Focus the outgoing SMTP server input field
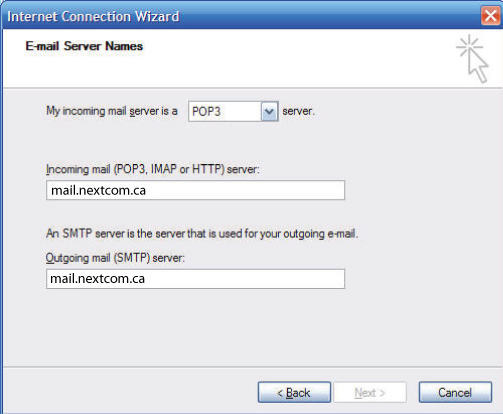 point(195,279)
